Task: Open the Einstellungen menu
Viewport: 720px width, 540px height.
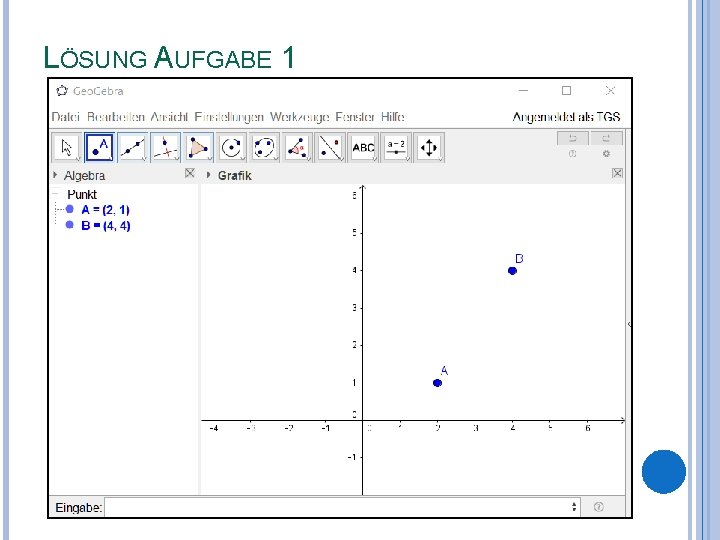Action: click(x=229, y=117)
